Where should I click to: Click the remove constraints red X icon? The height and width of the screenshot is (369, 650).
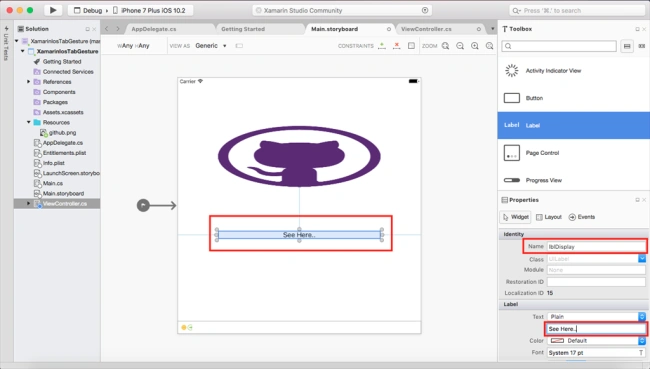397,46
